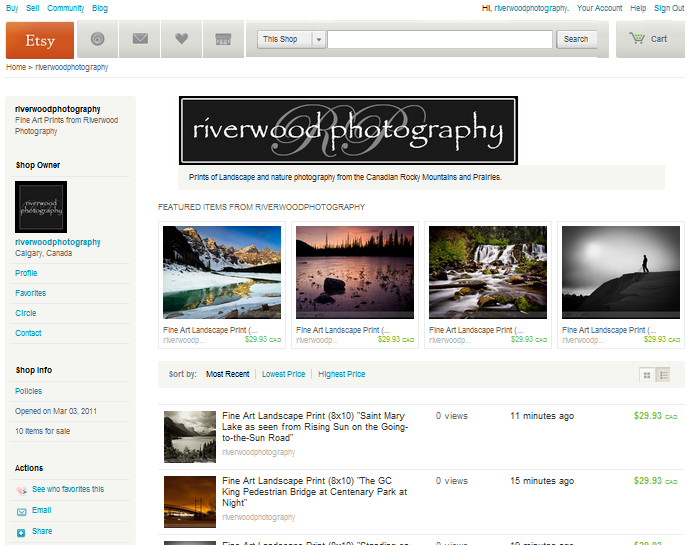This screenshot has height=545, width=687.
Task: Open Saint Mary Lake listing title
Action: [x=315, y=427]
